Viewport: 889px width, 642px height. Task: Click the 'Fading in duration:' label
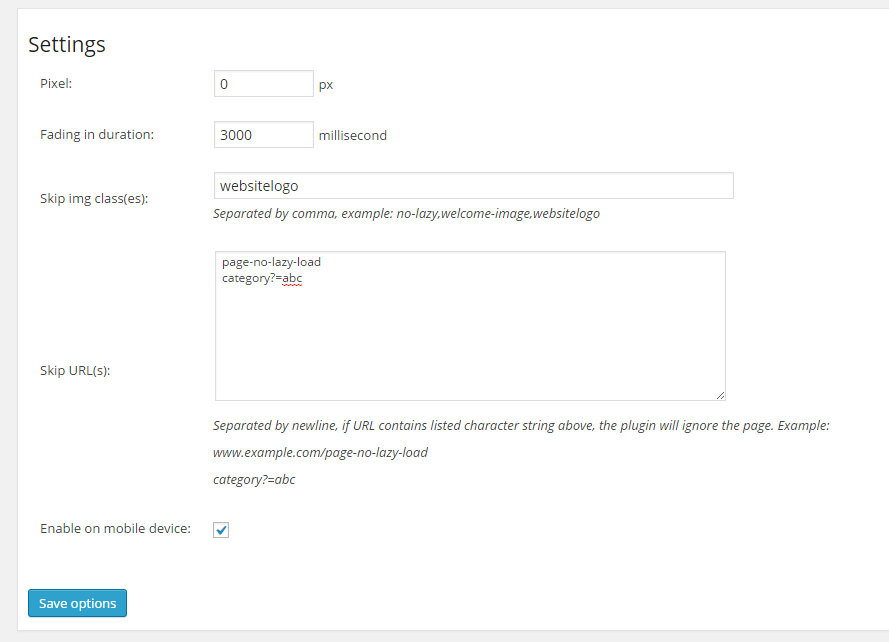tap(97, 134)
